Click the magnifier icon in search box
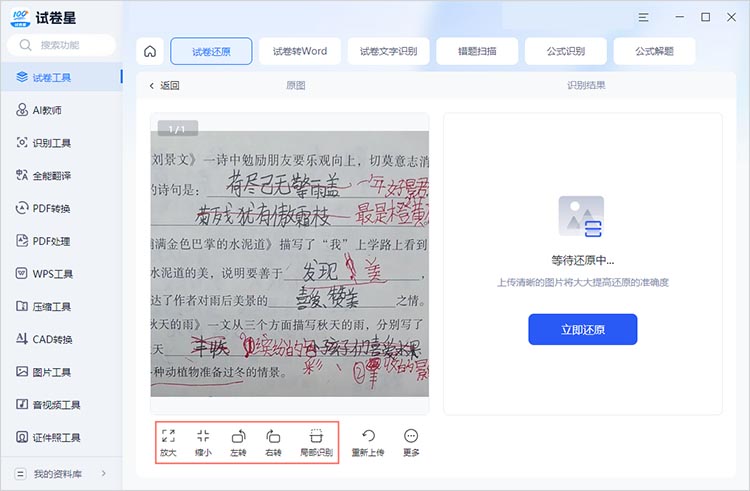 click(x=25, y=45)
